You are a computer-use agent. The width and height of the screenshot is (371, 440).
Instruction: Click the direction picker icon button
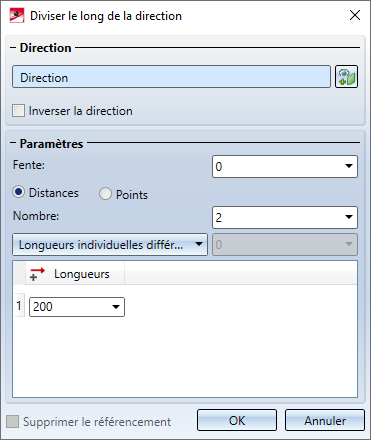coord(346,77)
